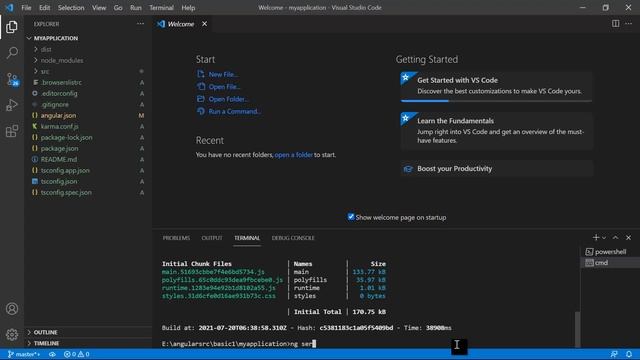Open the Run menu
The image size is (640, 360).
point(136,8)
